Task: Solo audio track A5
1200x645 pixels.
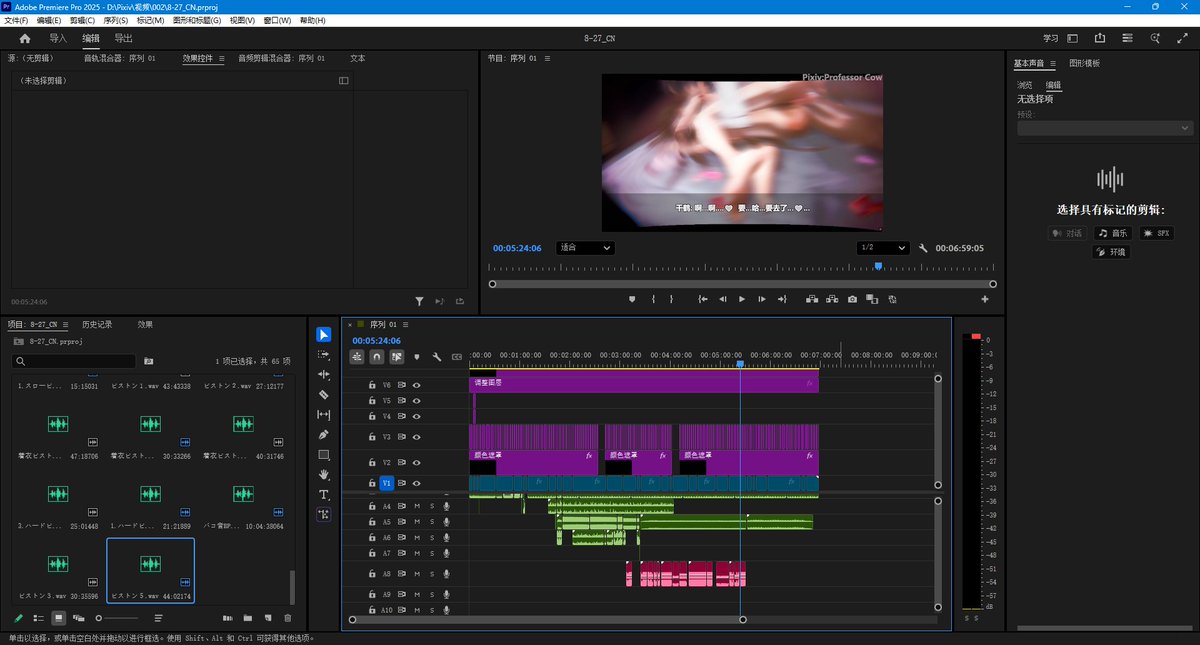Action: (432, 522)
